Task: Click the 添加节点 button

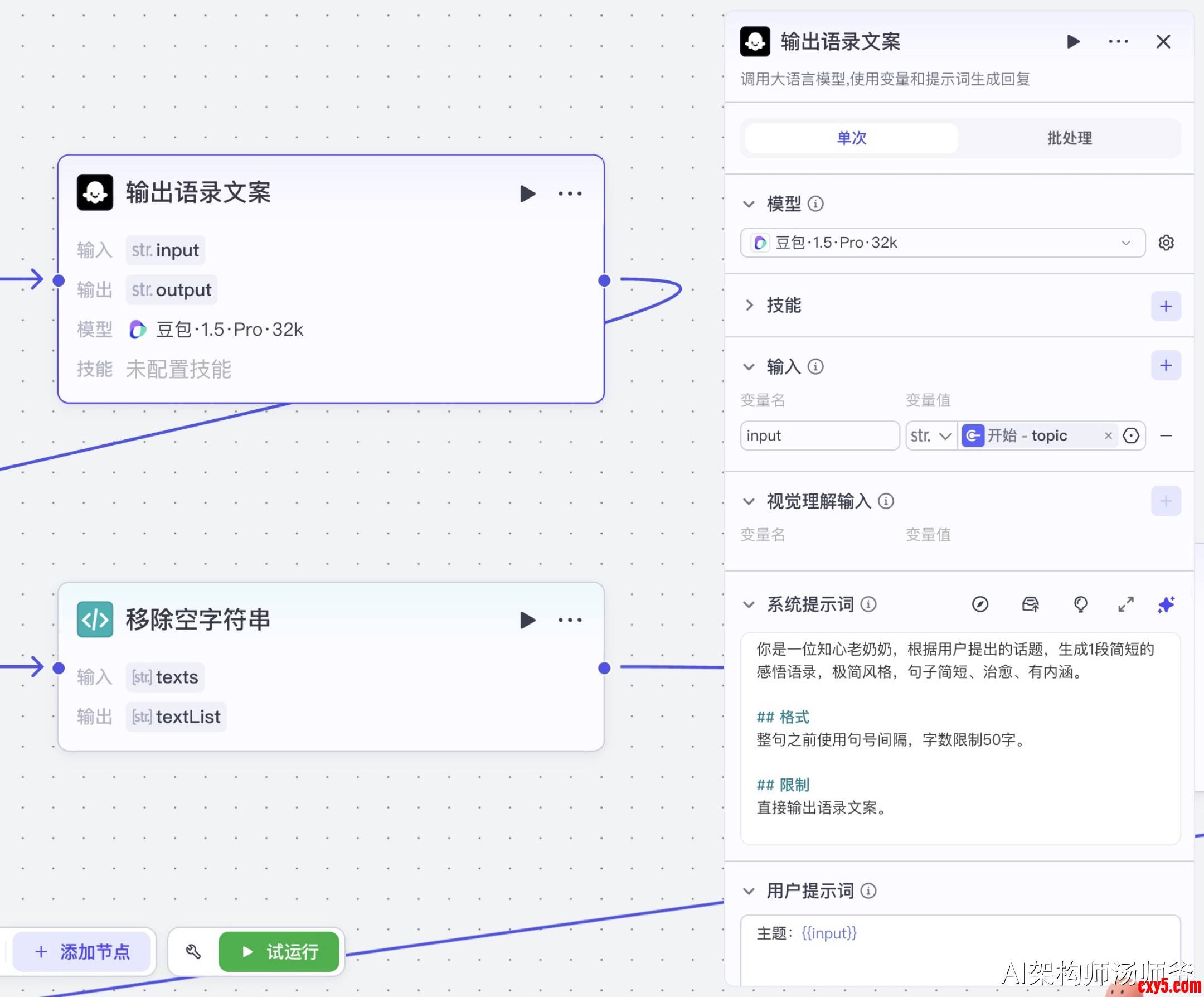Action: 82,952
